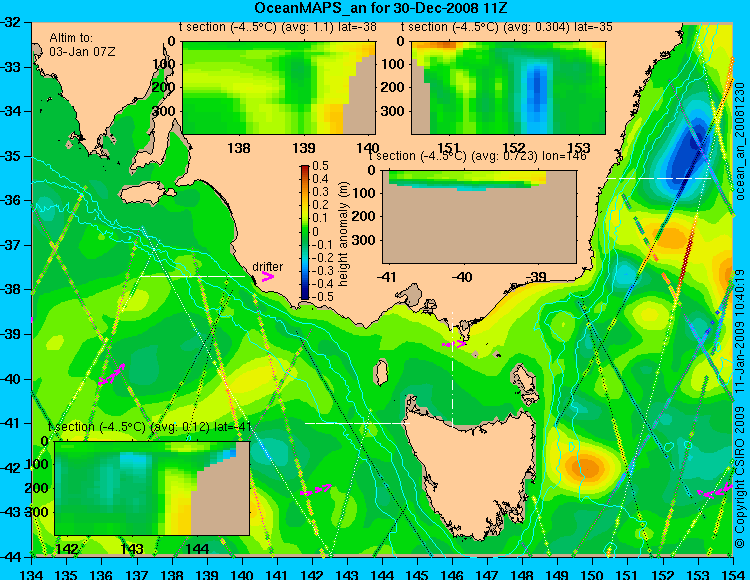Click the 't section (avg: 1.1) lat=-38' heading

tap(277, 27)
